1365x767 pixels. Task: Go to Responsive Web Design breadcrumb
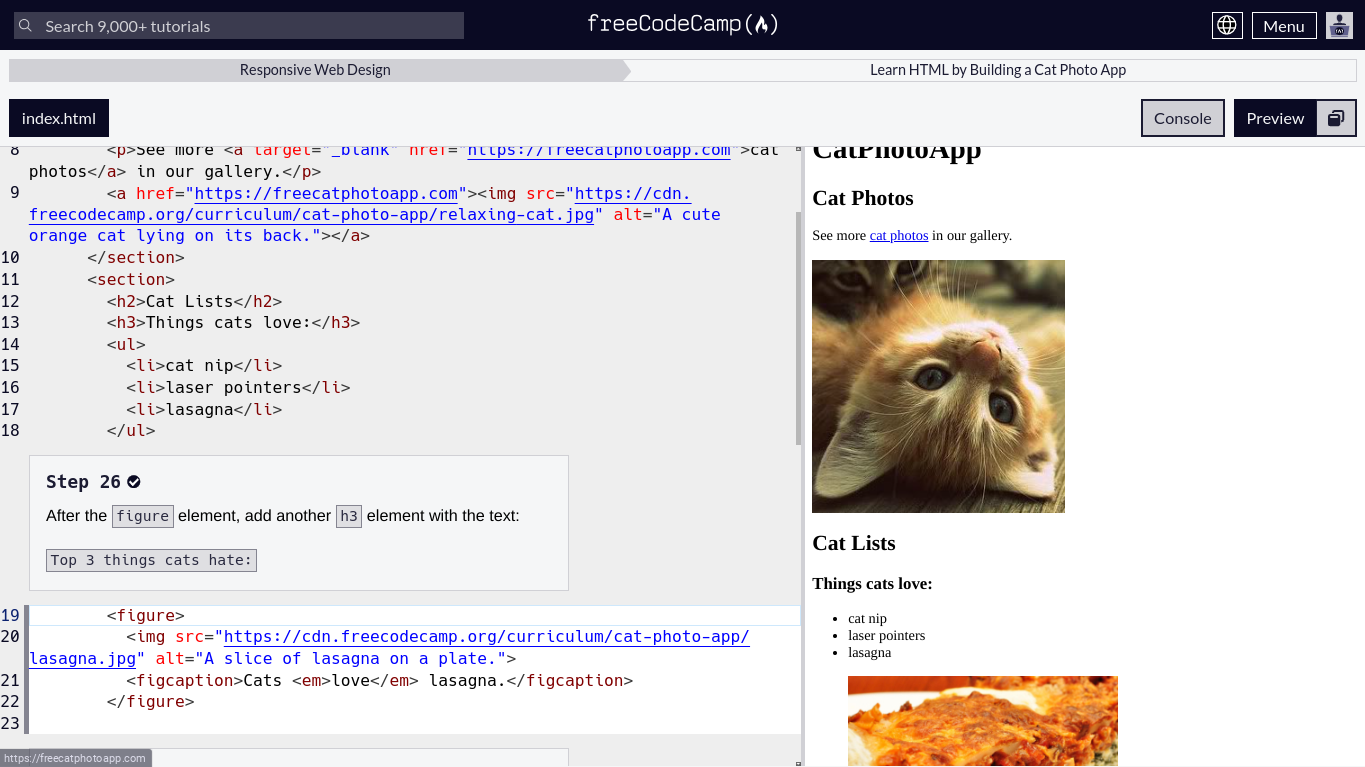(x=315, y=70)
